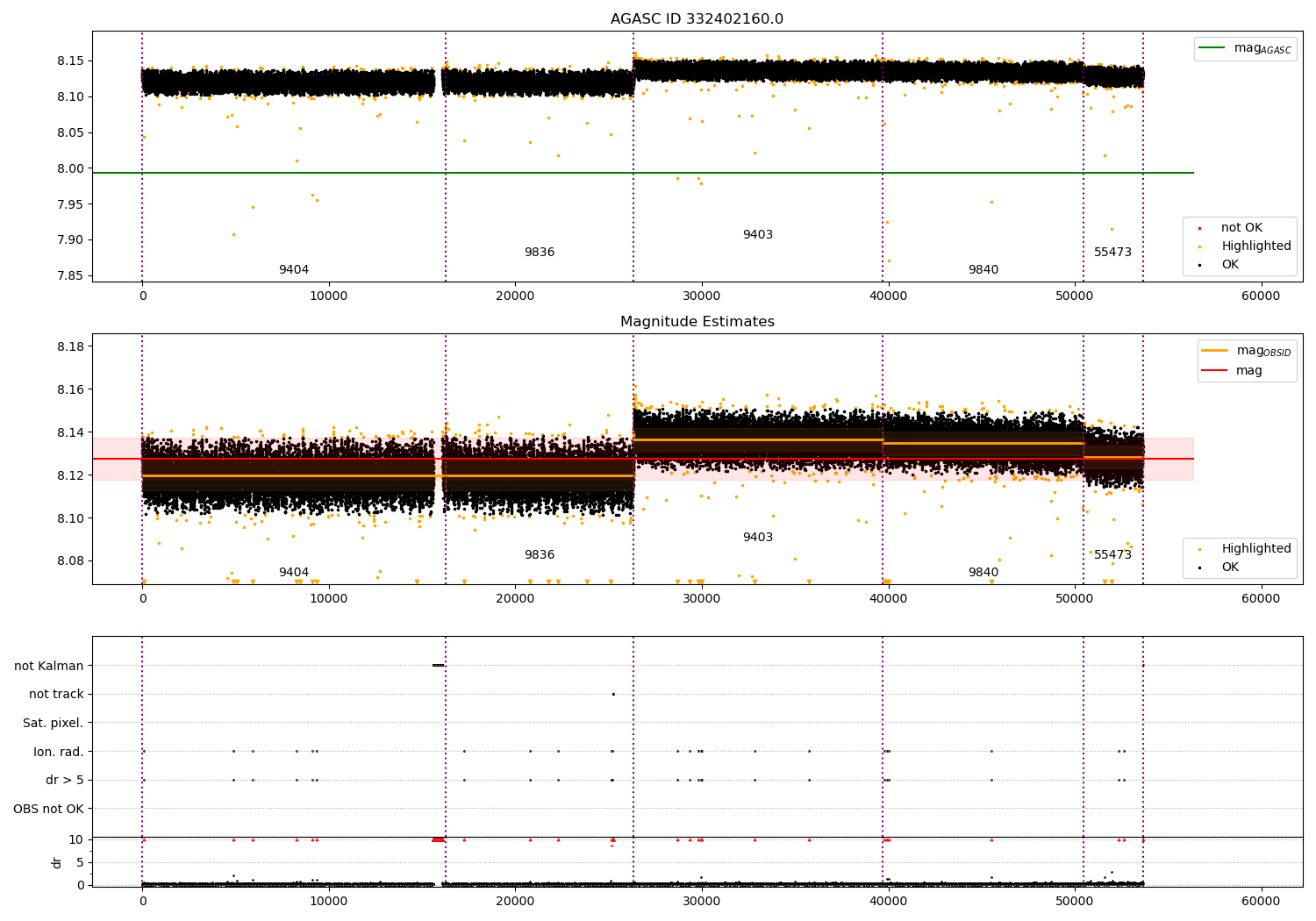Click the 'AGASC ID 332402160.0' plot title

pyautogui.click(x=697, y=19)
